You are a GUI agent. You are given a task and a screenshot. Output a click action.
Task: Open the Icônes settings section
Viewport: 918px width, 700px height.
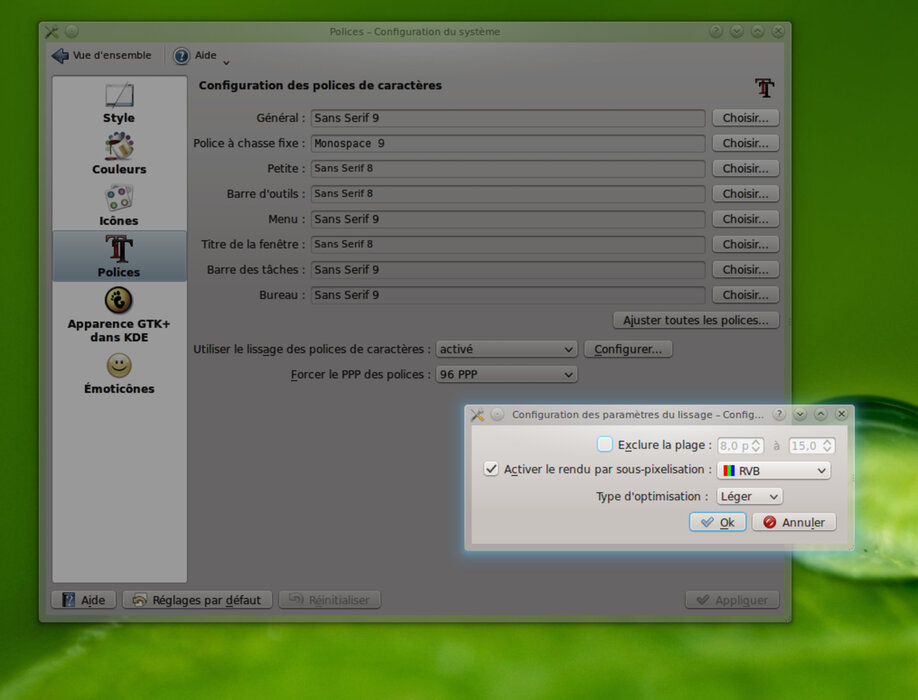[119, 205]
